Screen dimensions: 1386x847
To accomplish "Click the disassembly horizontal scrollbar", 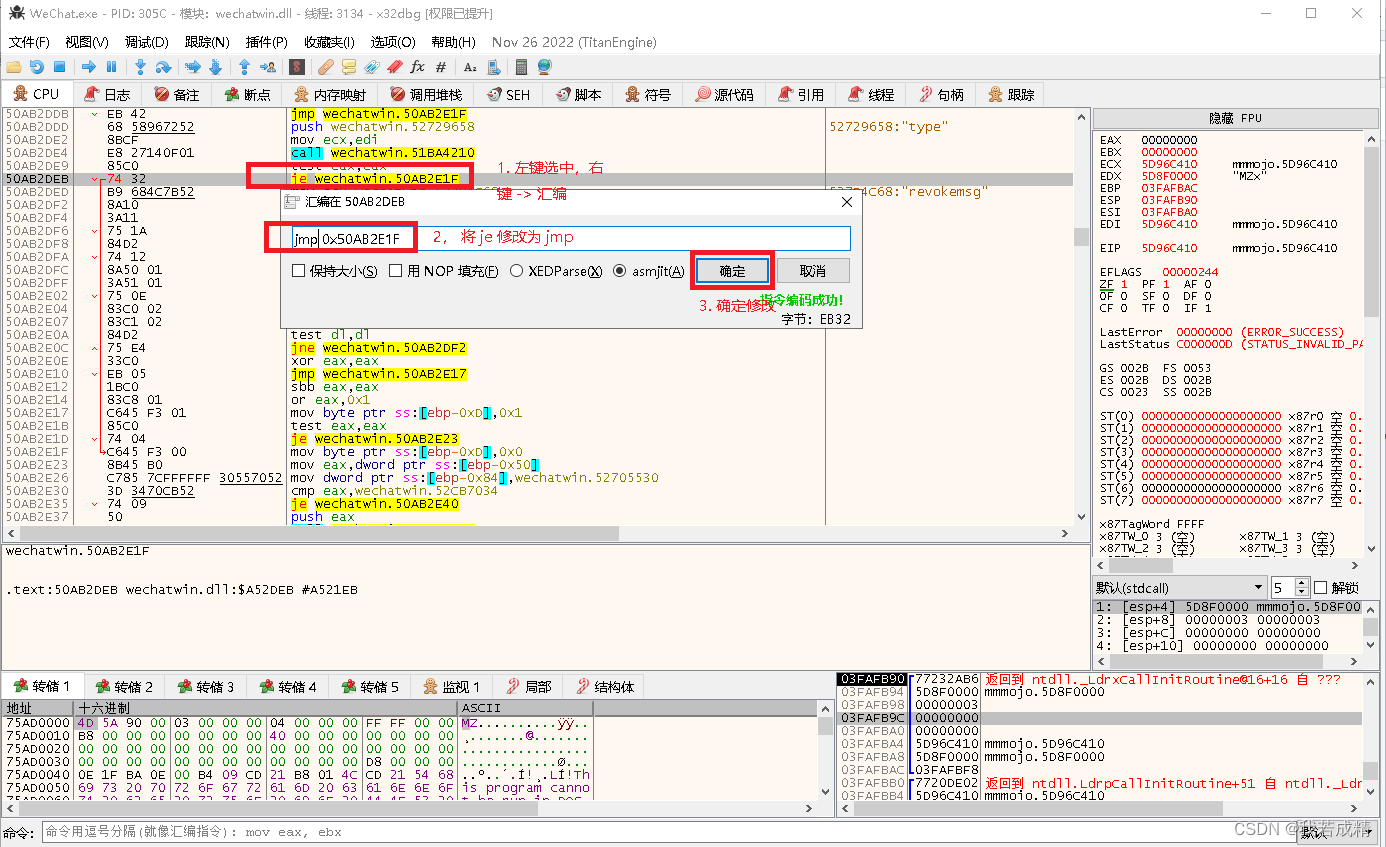I will (x=540, y=534).
